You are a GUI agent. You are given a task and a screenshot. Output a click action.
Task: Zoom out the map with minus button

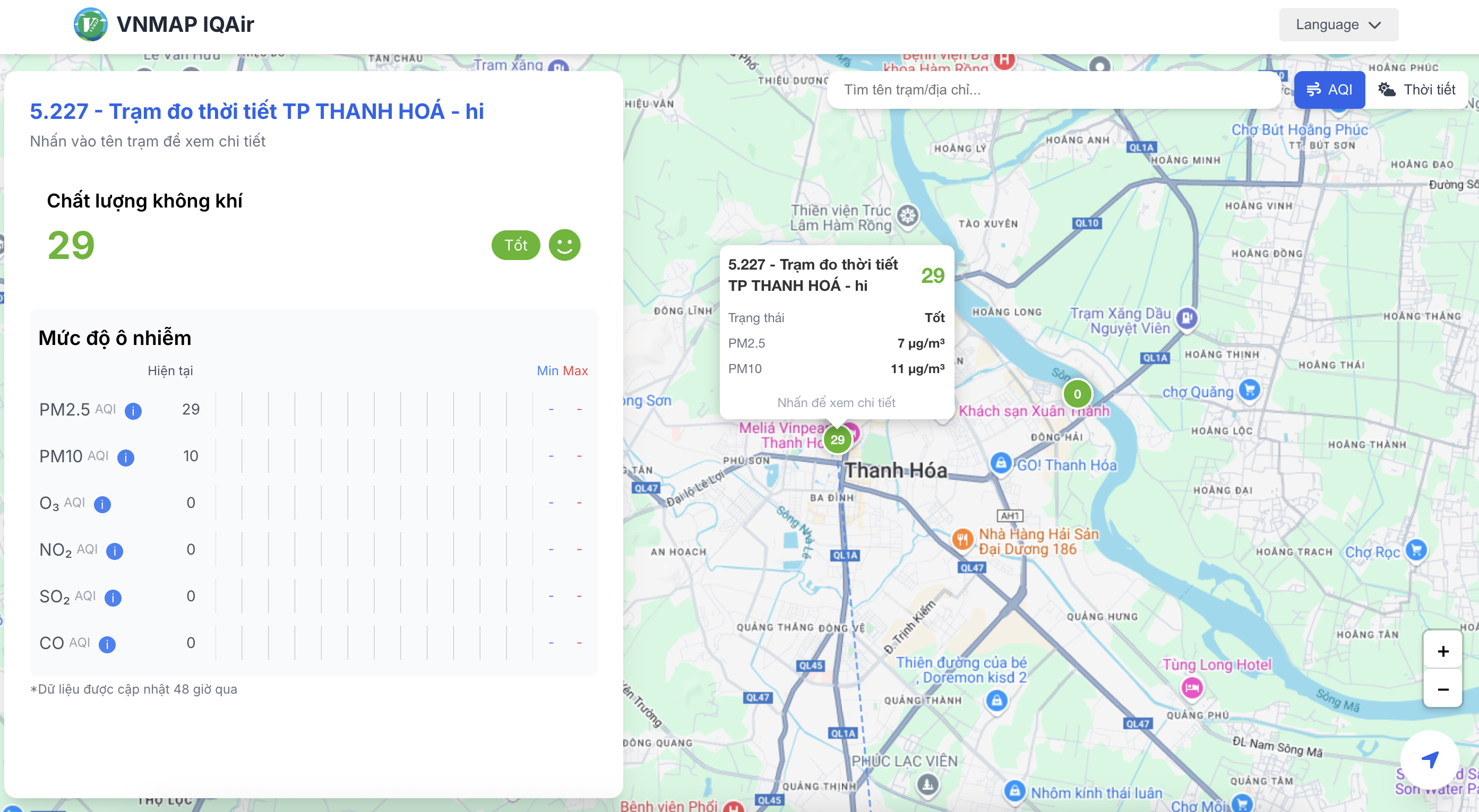1443,689
